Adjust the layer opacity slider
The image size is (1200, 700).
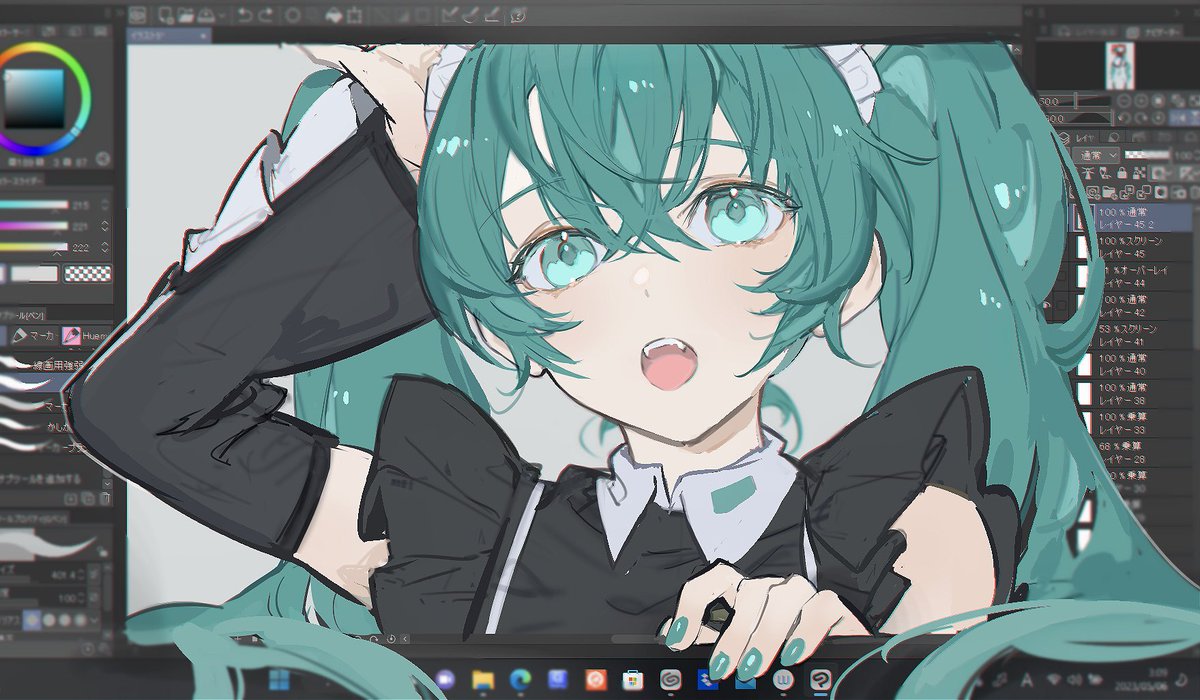1150,155
